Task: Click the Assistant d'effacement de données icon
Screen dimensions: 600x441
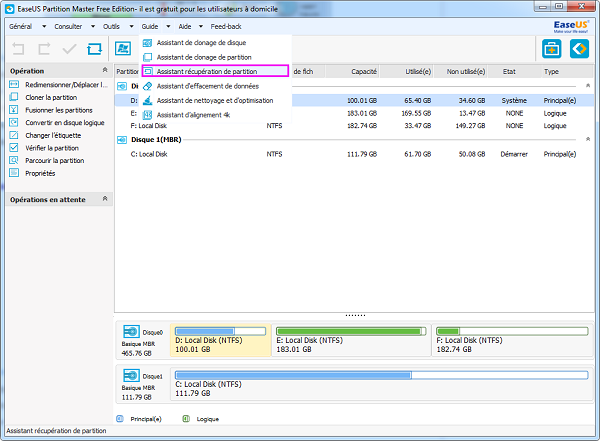Action: 147,86
